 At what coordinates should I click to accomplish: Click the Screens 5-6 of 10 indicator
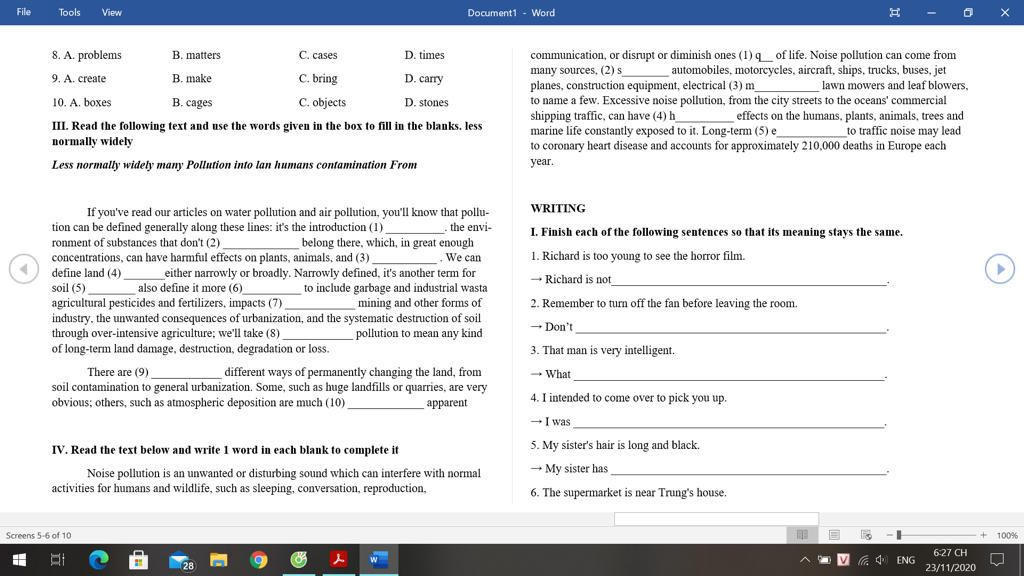click(x=38, y=535)
